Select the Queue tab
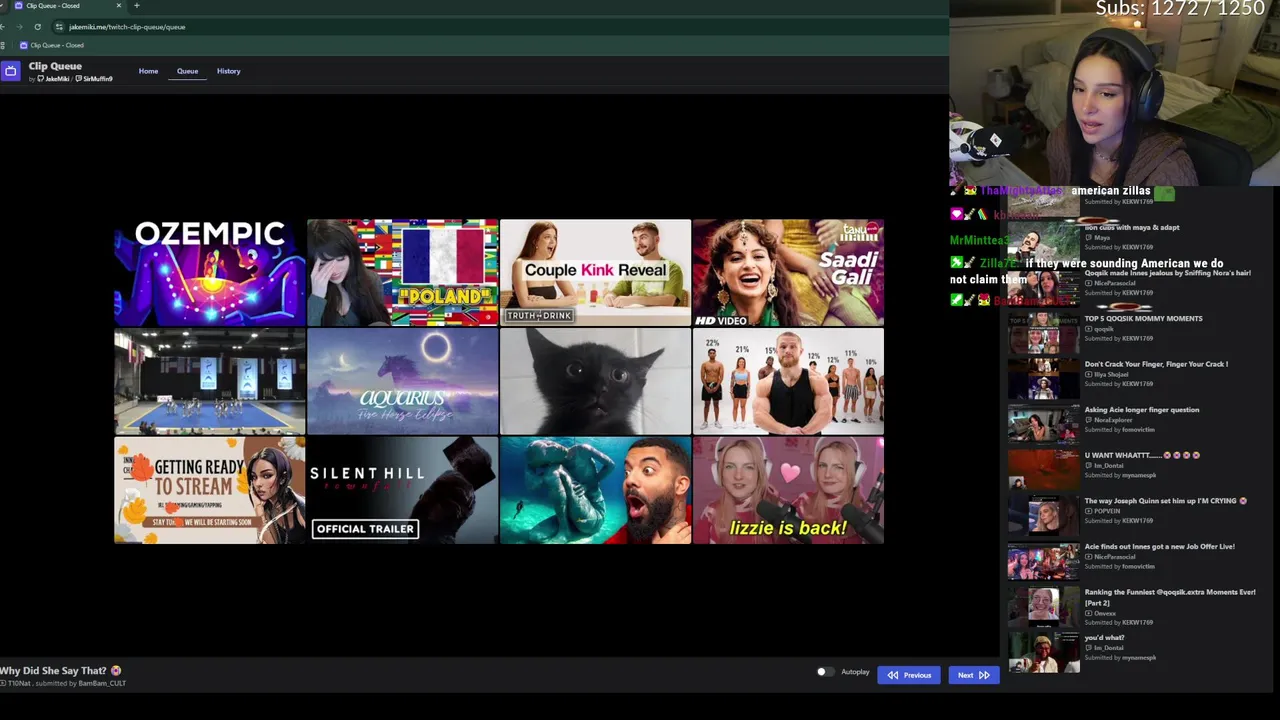 (x=187, y=71)
